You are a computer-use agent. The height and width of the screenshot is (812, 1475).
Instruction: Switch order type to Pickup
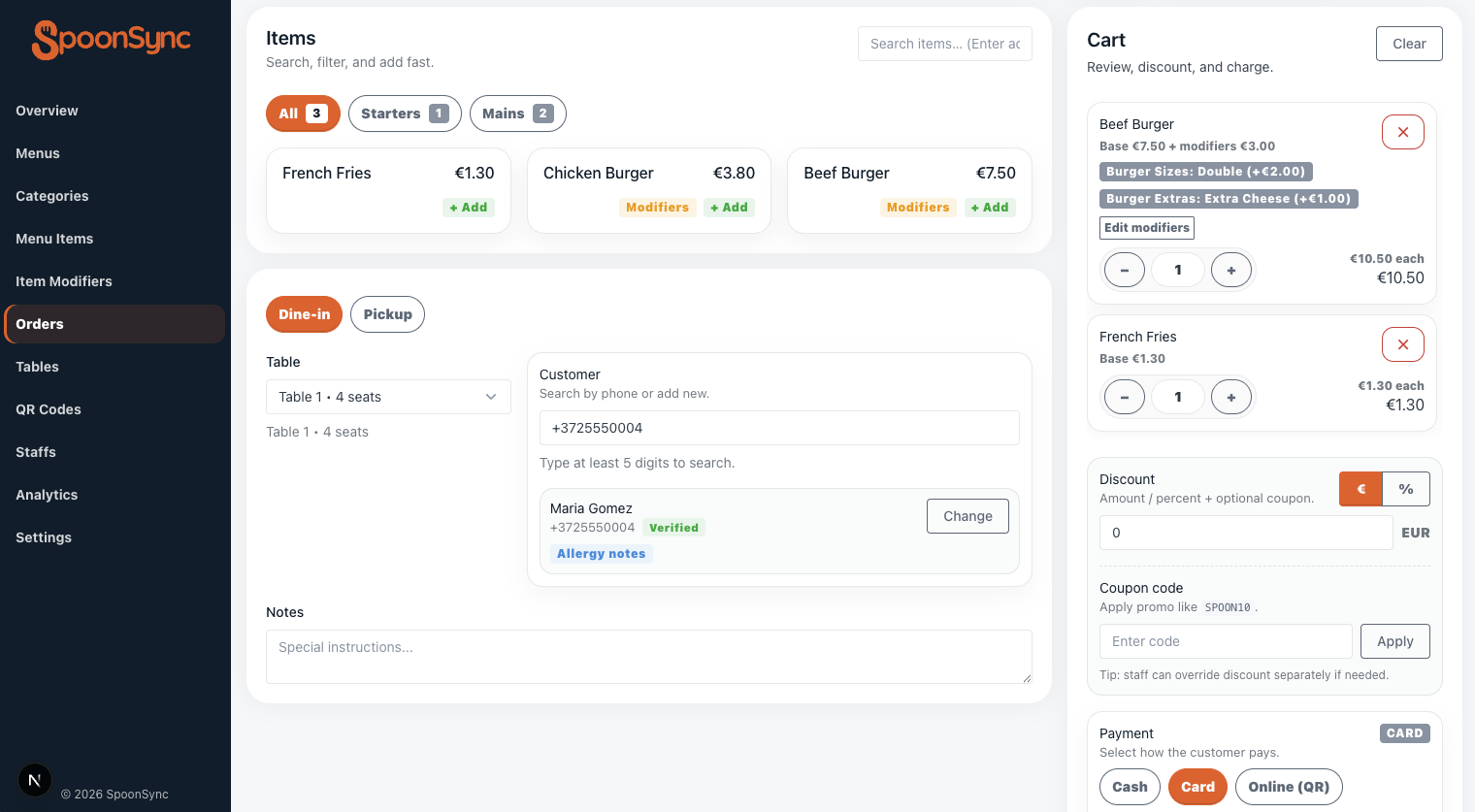pyautogui.click(x=387, y=313)
